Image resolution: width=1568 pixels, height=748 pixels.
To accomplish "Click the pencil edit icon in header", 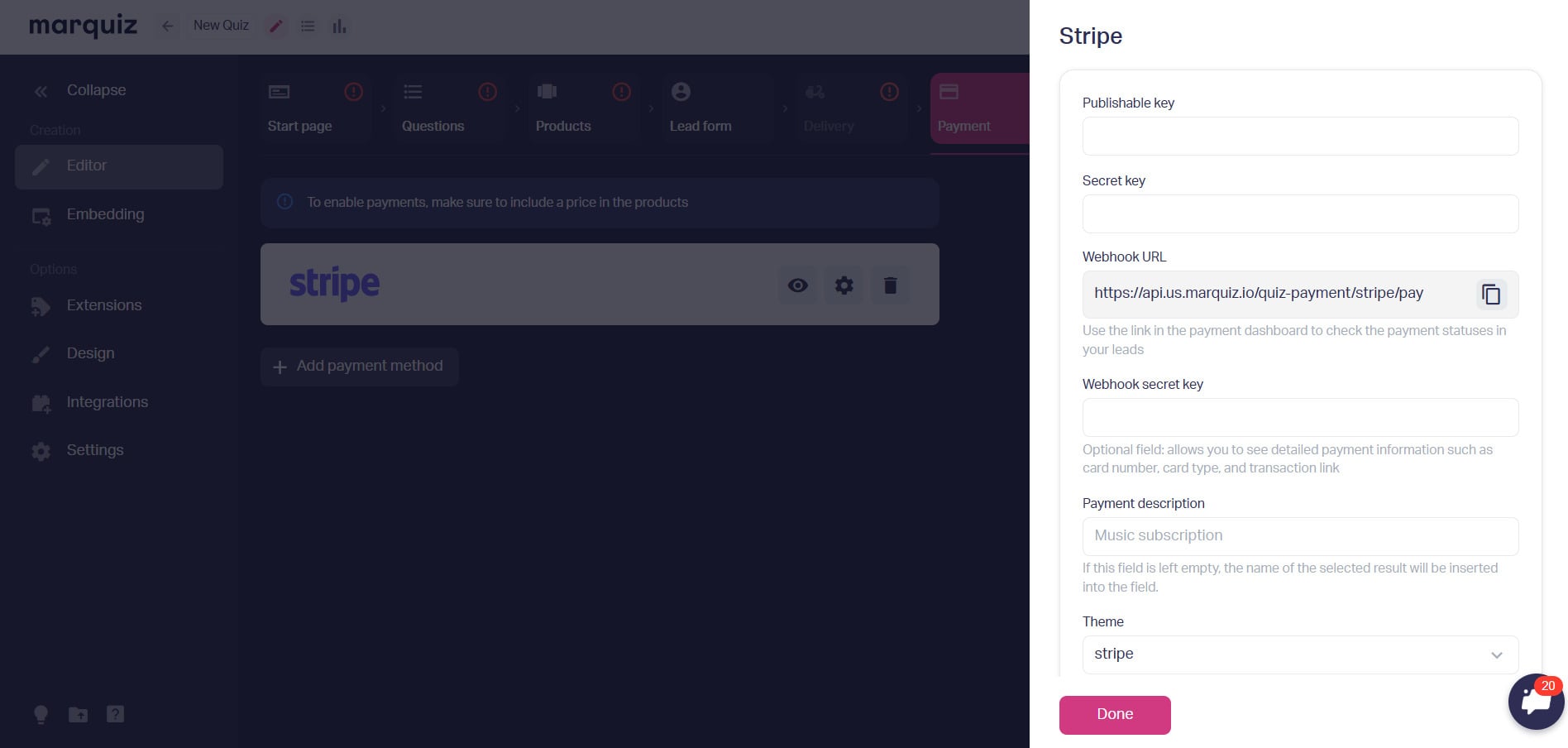I will 276,26.
